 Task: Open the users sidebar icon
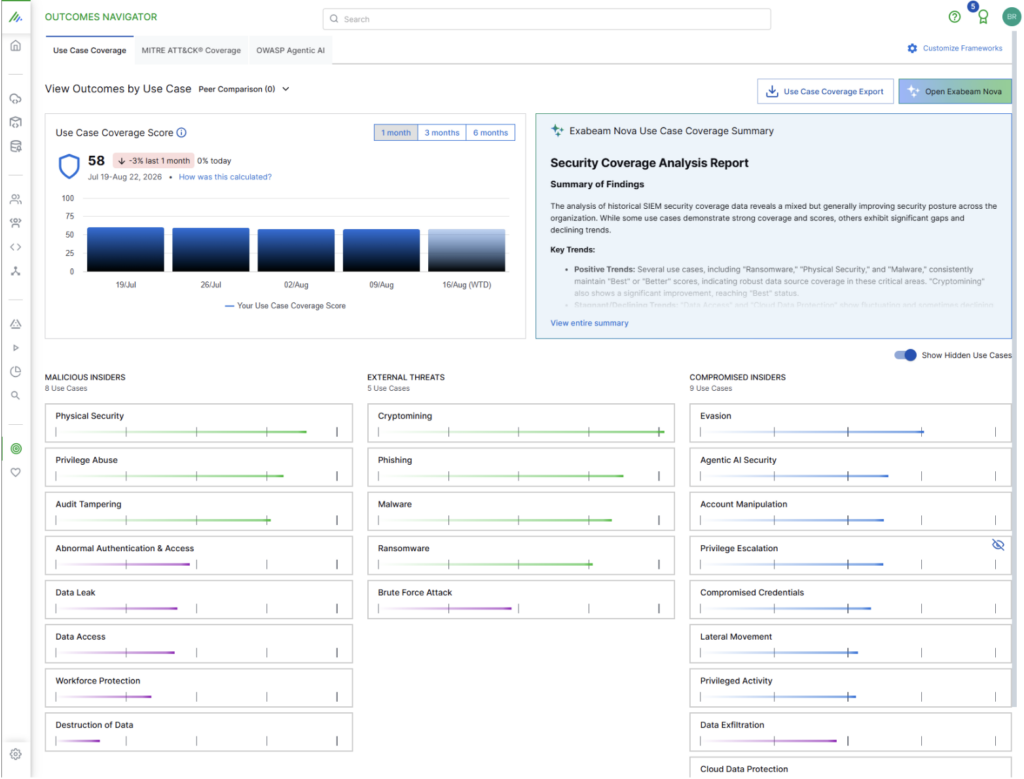point(16,199)
